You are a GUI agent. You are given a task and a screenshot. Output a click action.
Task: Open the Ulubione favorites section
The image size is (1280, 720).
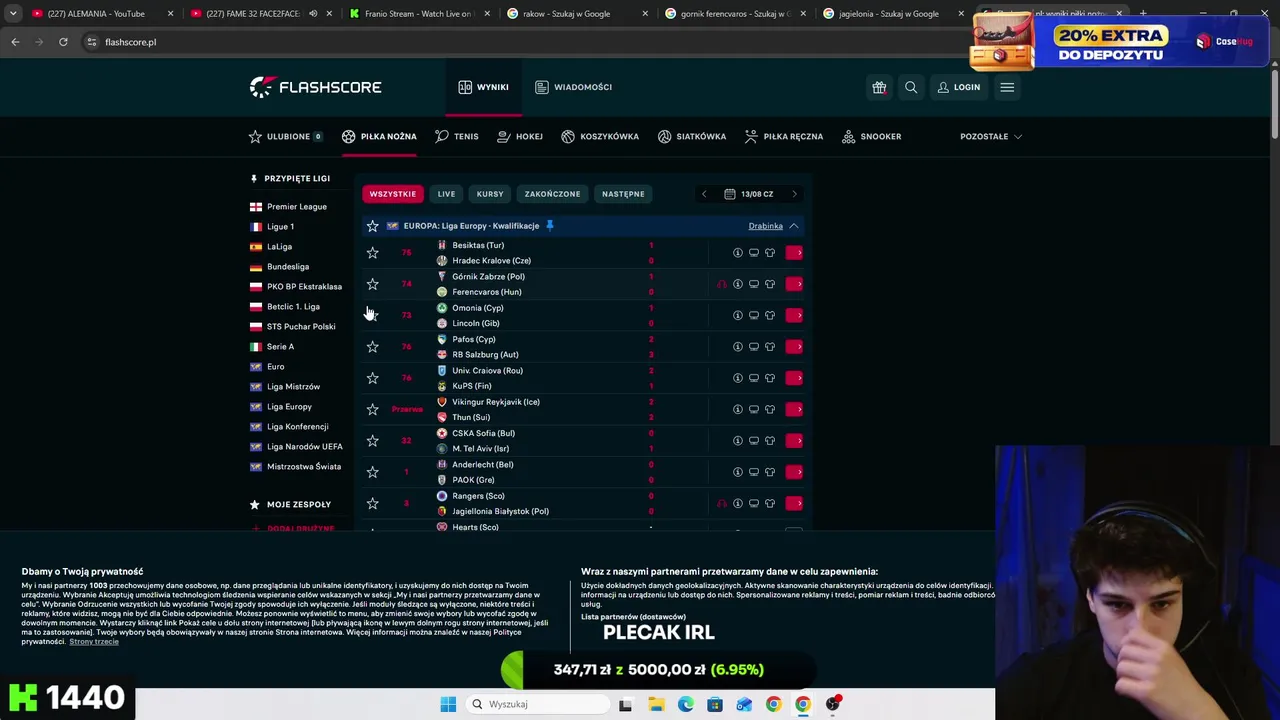(x=286, y=136)
